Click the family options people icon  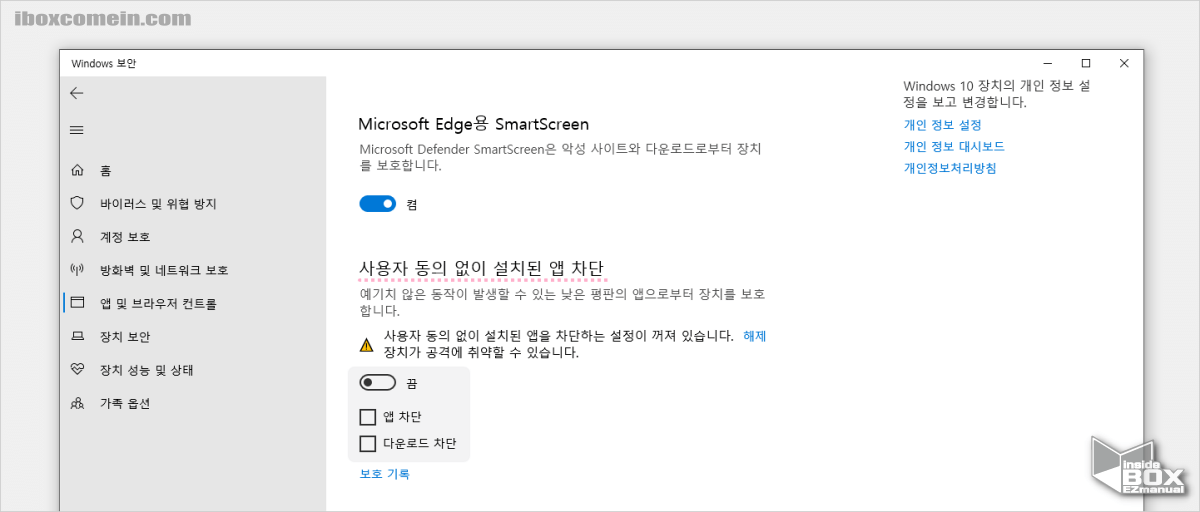[77, 404]
